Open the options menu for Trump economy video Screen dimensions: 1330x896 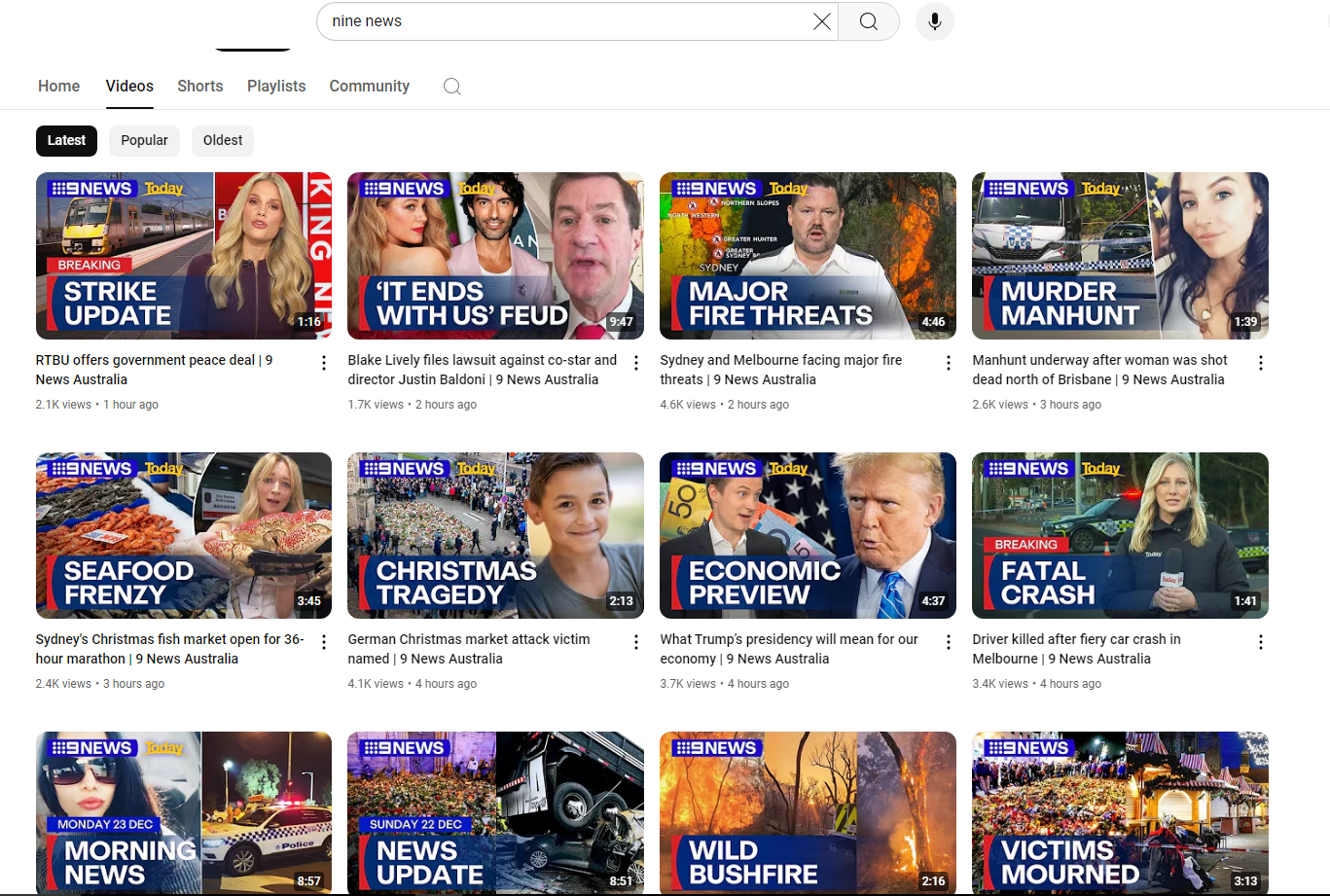(x=949, y=642)
